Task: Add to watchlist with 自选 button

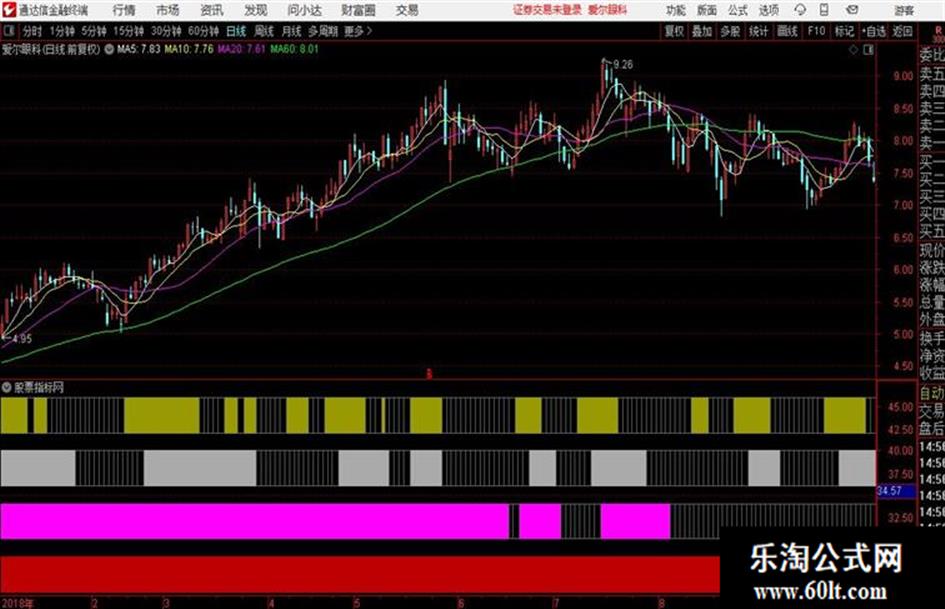Action: 874,31
